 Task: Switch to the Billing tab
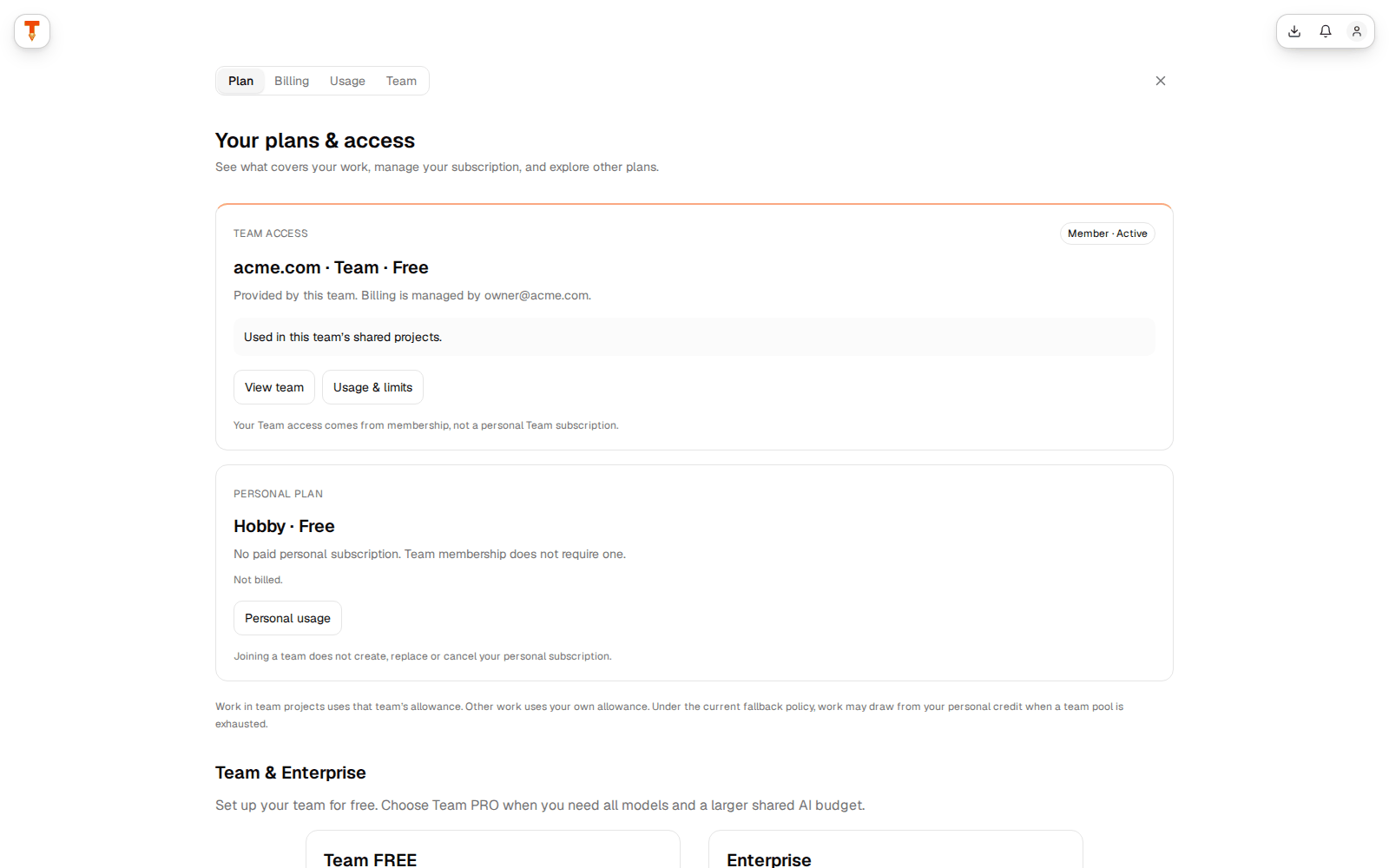click(292, 81)
